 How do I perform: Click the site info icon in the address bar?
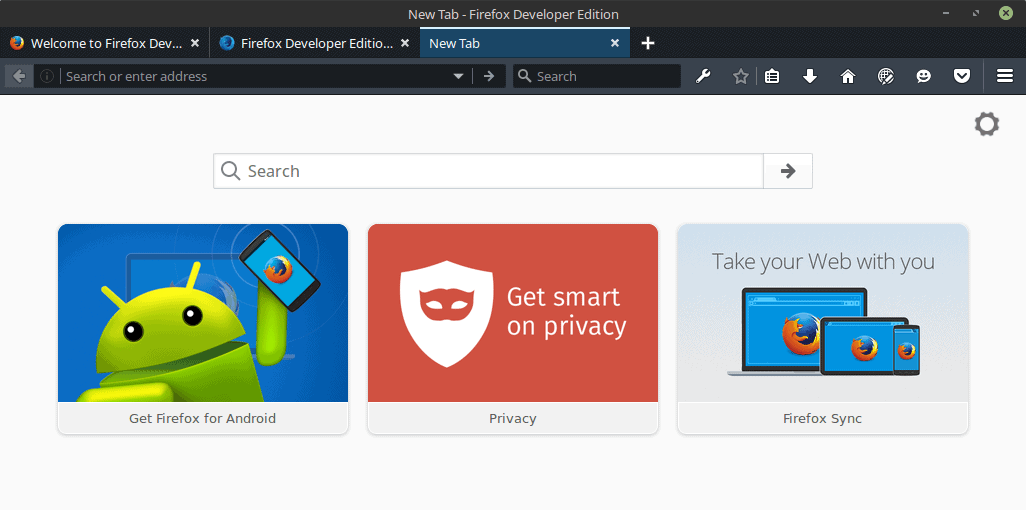[46, 77]
